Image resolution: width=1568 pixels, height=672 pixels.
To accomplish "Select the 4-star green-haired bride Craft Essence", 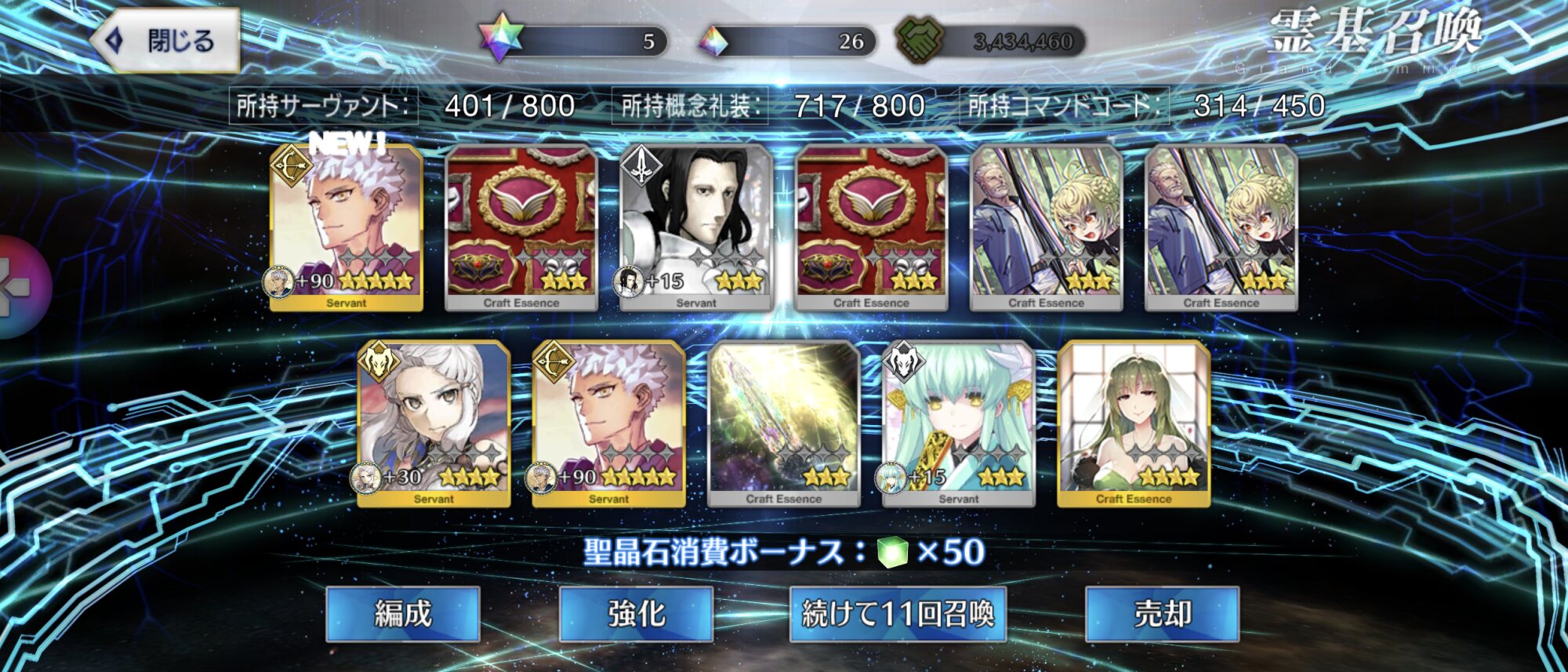I will click(1134, 423).
